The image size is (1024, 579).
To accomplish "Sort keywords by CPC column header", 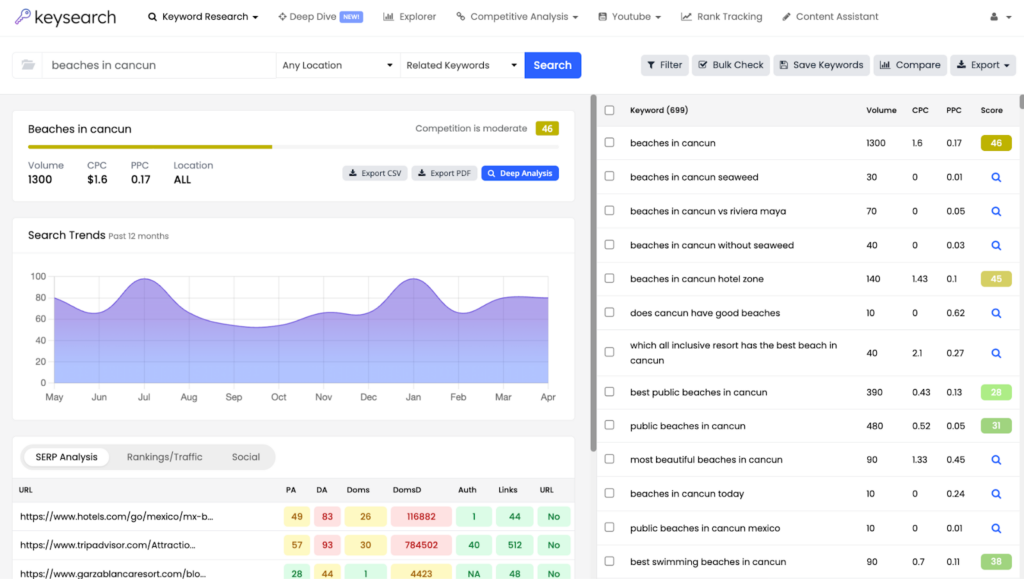I will (920, 110).
